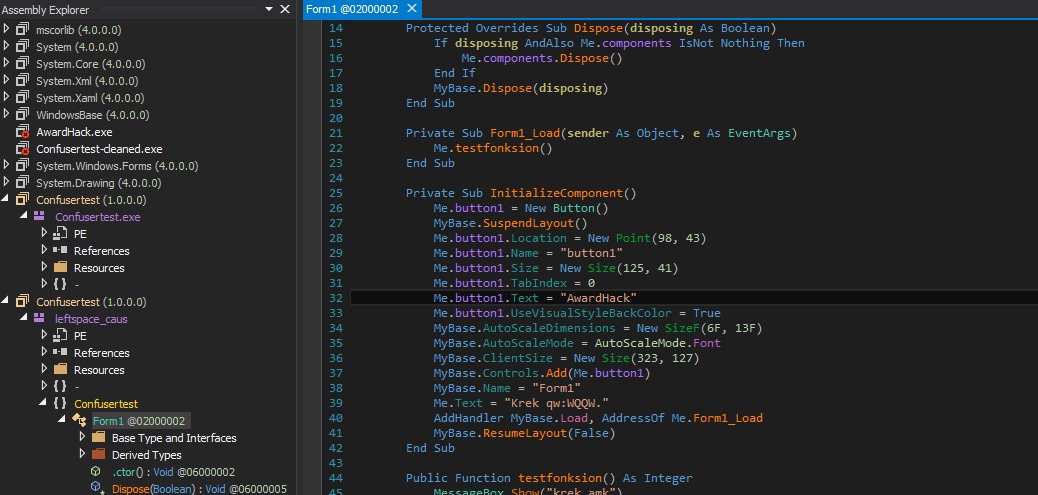
Task: Click the leftspace_caus module icon
Action: tap(39, 319)
